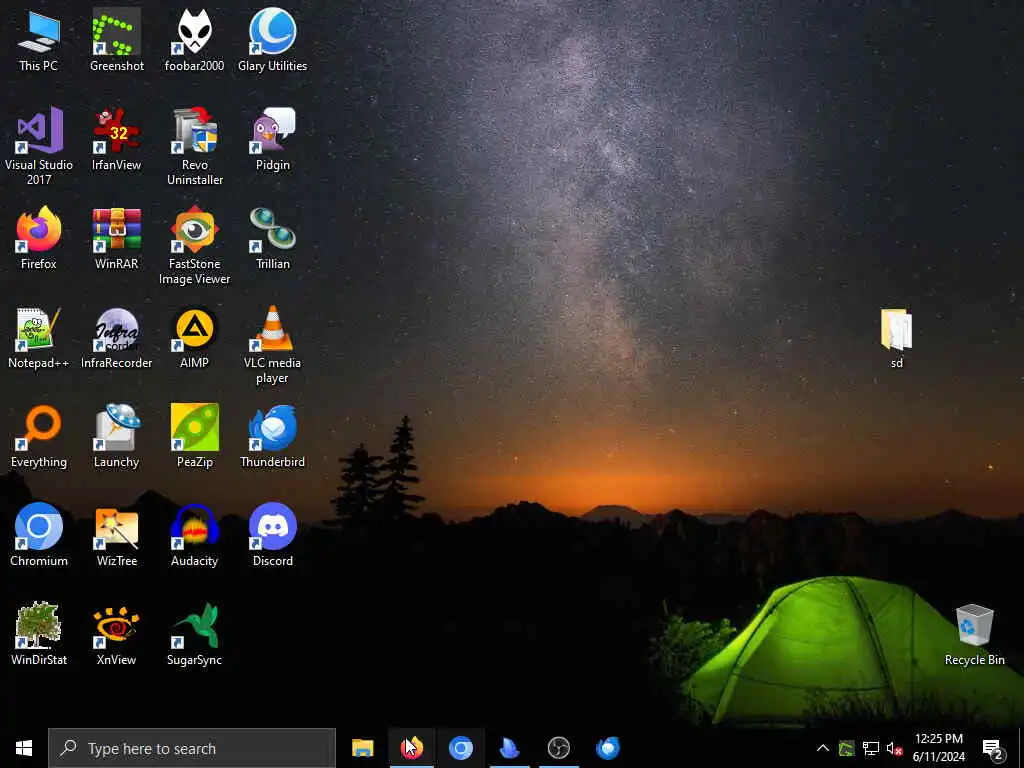Select the FastStone Image Viewer shortcut
This screenshot has height=768, width=1024.
click(x=195, y=245)
